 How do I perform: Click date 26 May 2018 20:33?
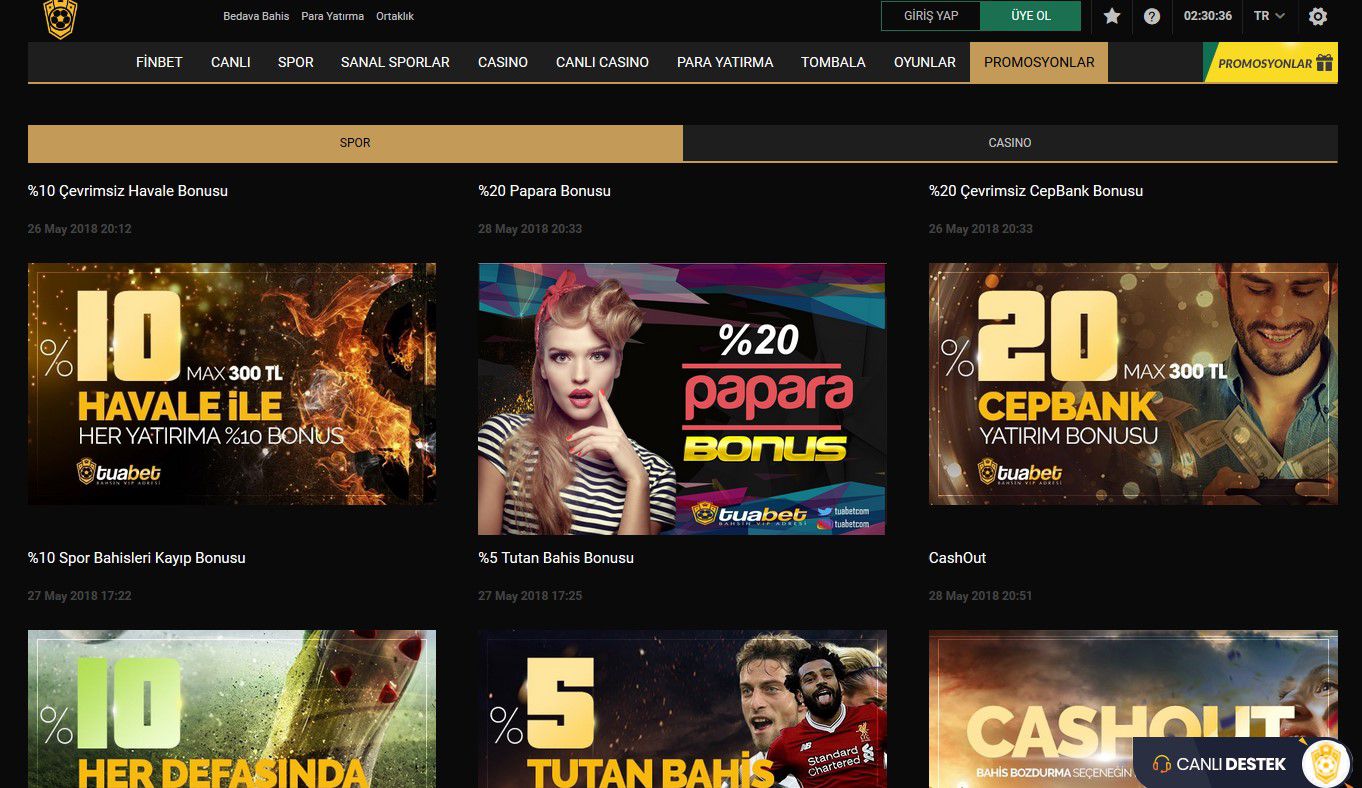pos(981,229)
